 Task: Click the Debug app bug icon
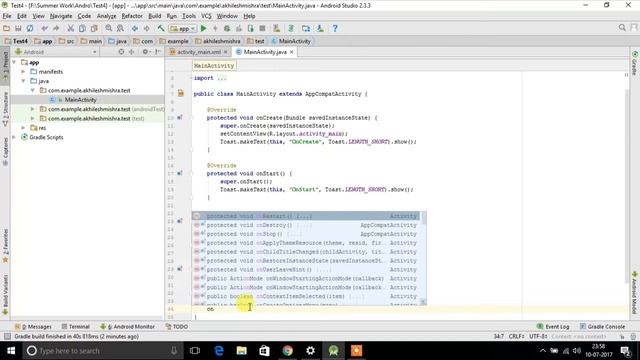[x=227, y=28]
